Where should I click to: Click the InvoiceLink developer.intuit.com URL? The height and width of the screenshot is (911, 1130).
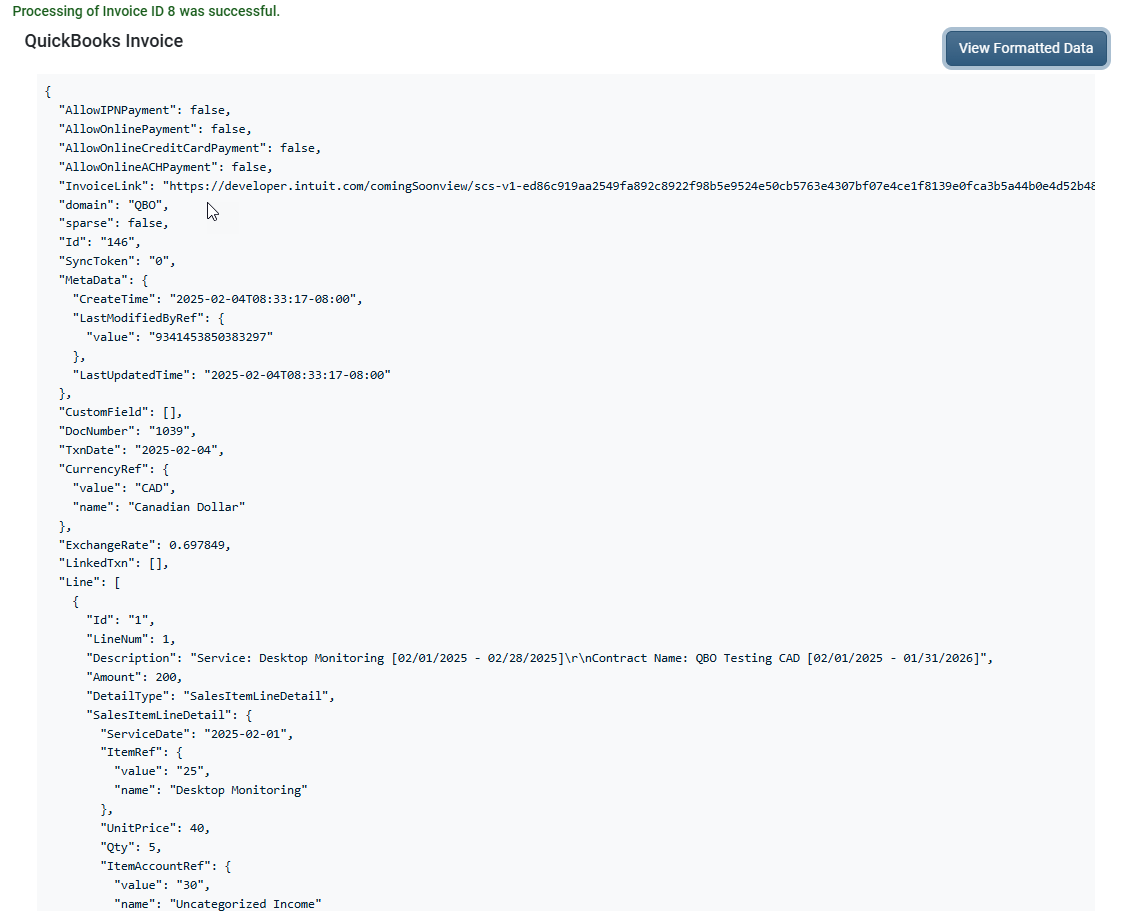630,186
